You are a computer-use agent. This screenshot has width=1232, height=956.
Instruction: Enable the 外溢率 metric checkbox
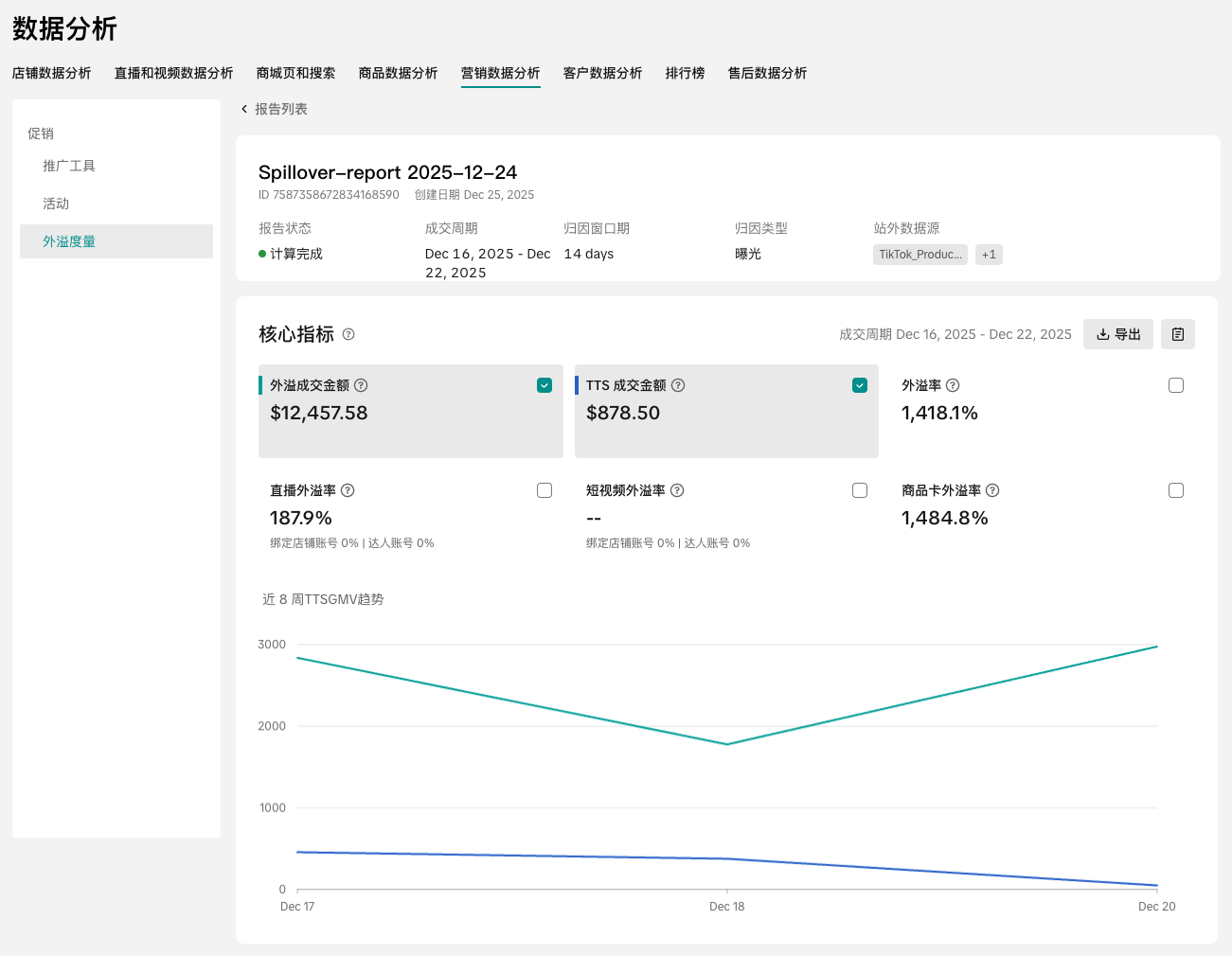(1176, 385)
